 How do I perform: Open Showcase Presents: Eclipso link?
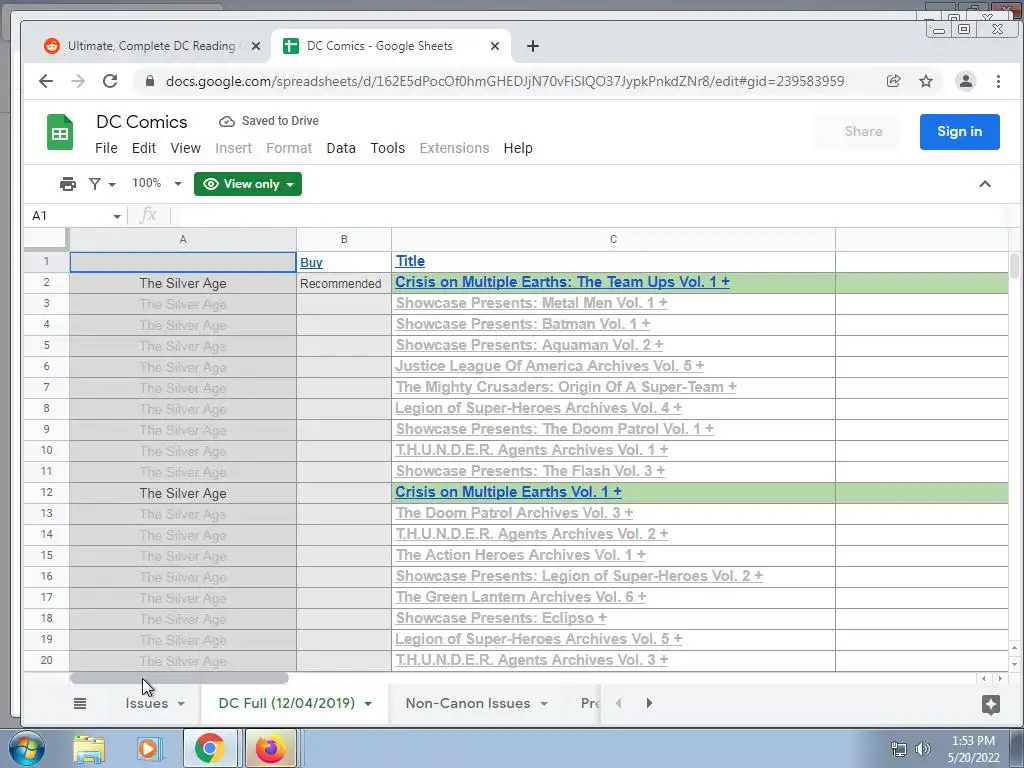point(501,618)
